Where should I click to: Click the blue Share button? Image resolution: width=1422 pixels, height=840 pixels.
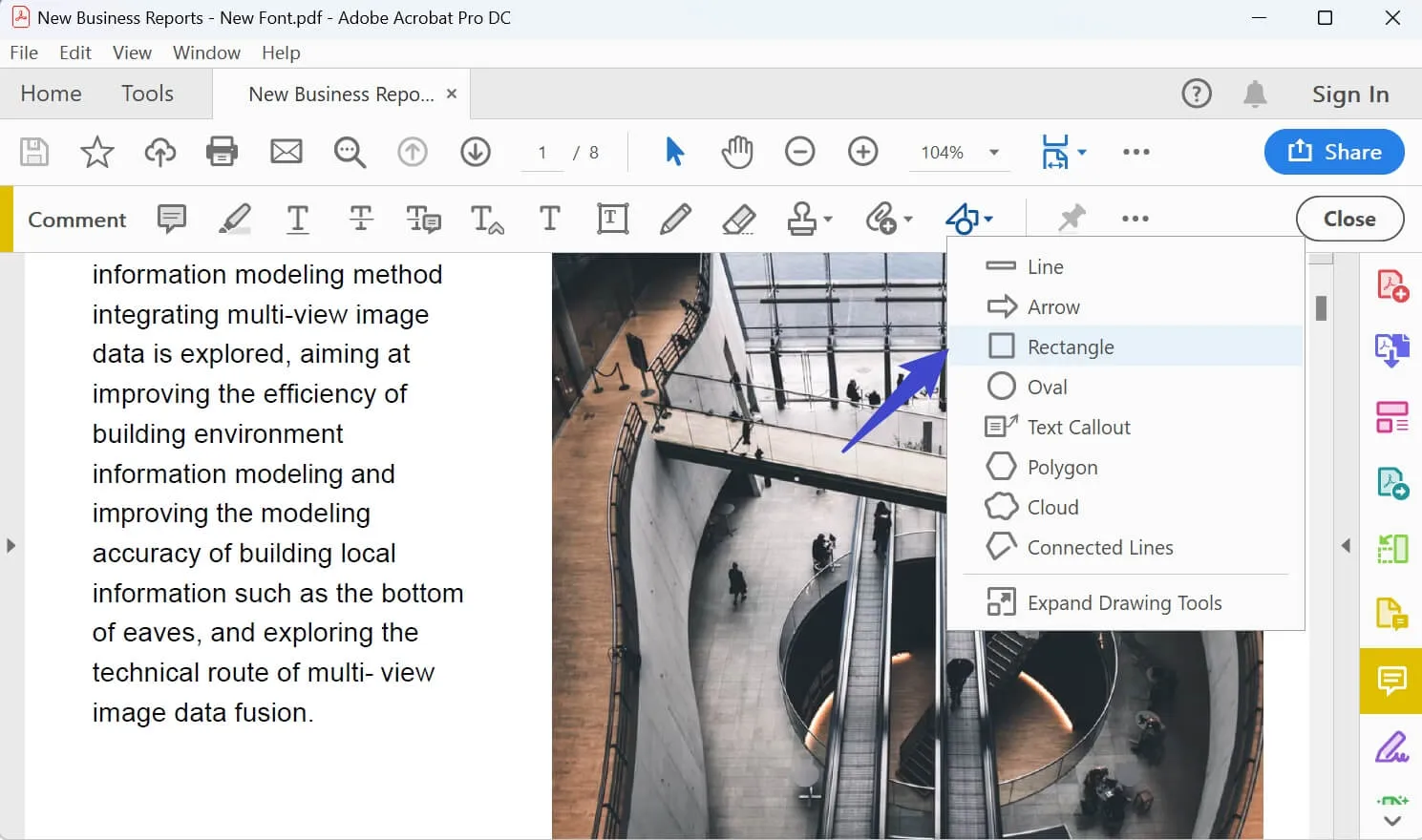1333,152
